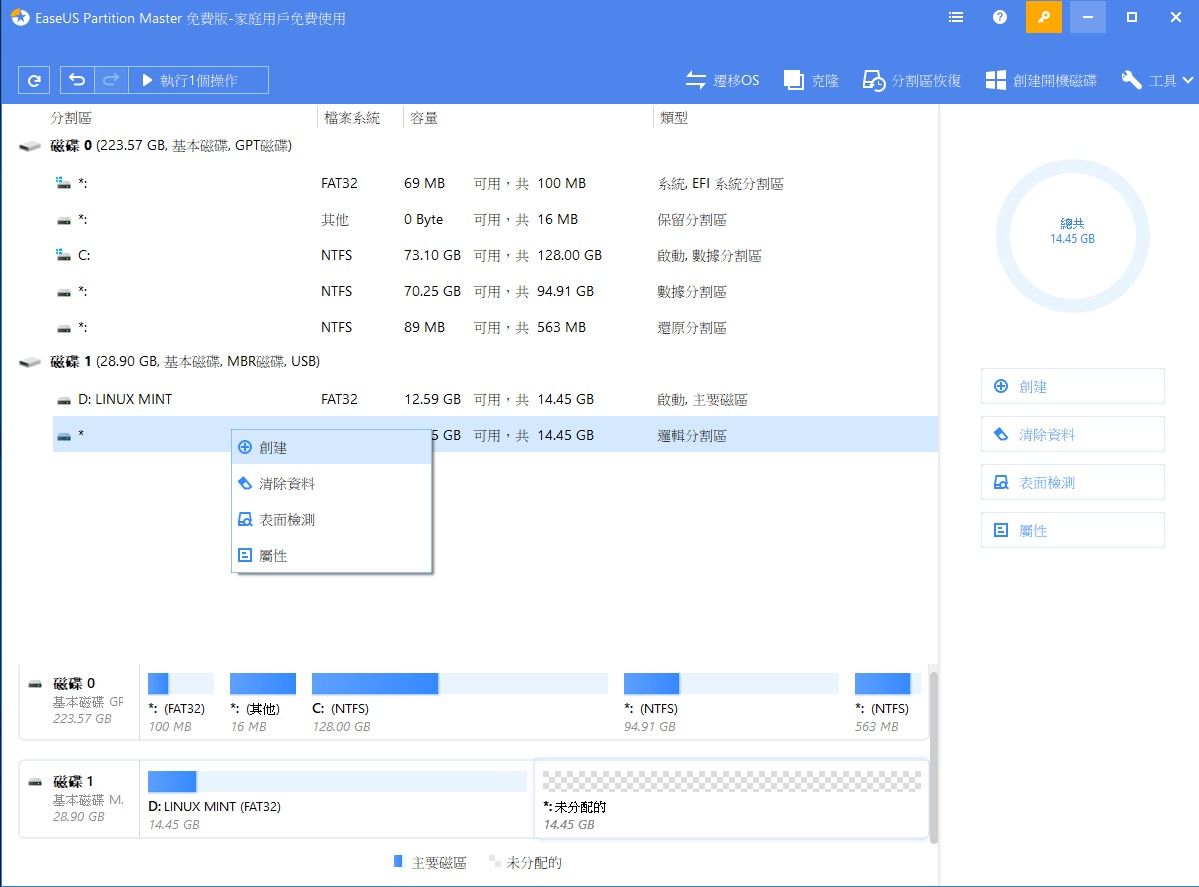Open the task list icon in the title bar
Image resolution: width=1199 pixels, height=887 pixels.
click(x=956, y=17)
